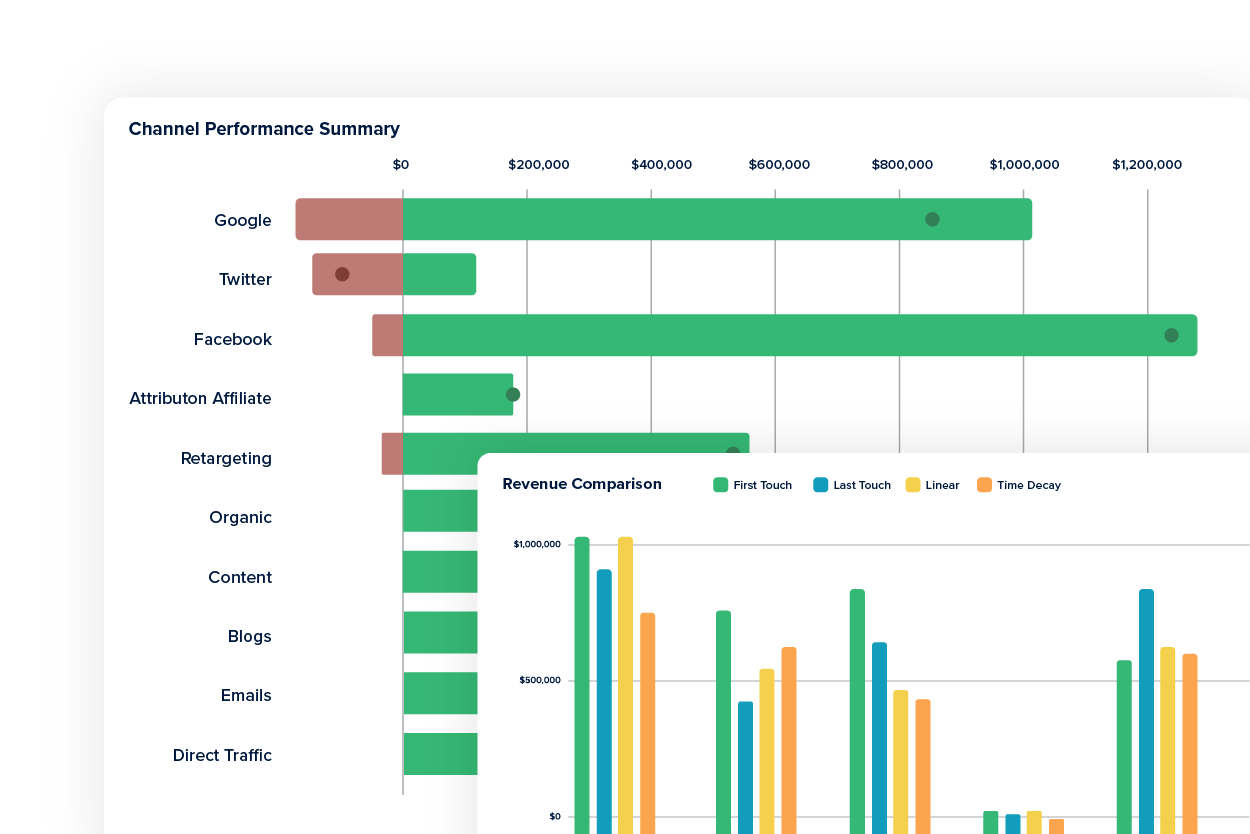This screenshot has height=834, width=1250.
Task: Select the Organic channel label
Action: (x=240, y=517)
